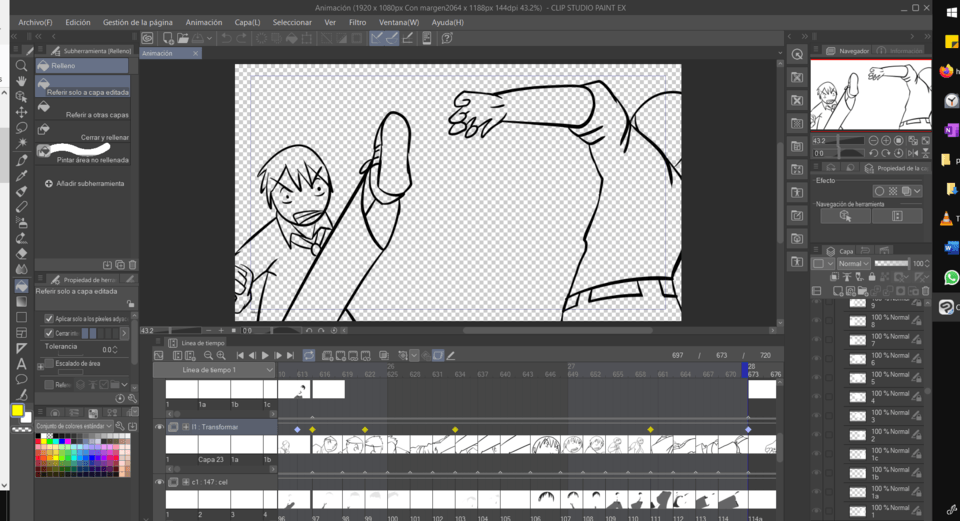960x521 pixels.
Task: Open WhatsApp from the Windows taskbar
Action: (951, 277)
